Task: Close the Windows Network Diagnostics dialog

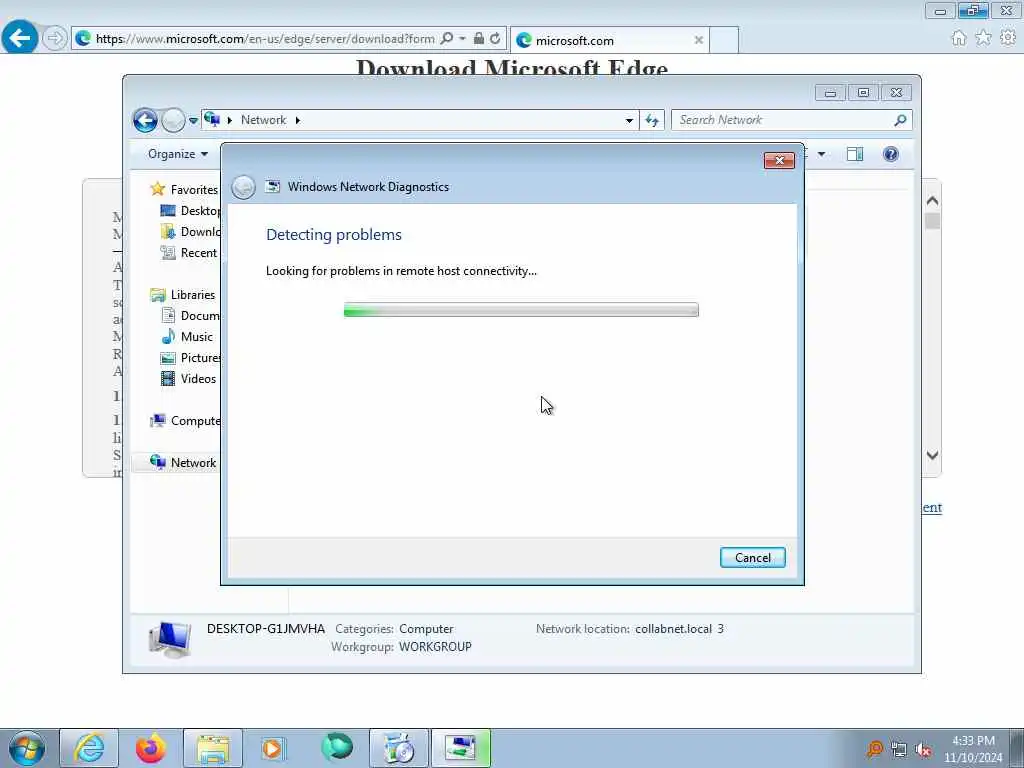Action: 779,161
